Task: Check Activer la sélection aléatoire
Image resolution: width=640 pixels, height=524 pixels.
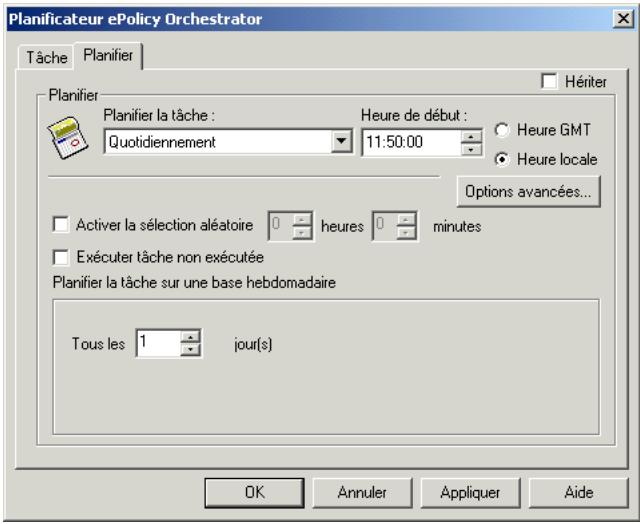Action: click(61, 224)
